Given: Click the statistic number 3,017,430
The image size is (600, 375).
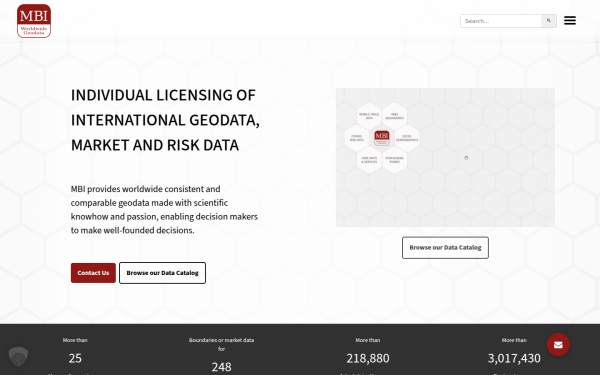Looking at the screenshot, I should (x=514, y=359).
